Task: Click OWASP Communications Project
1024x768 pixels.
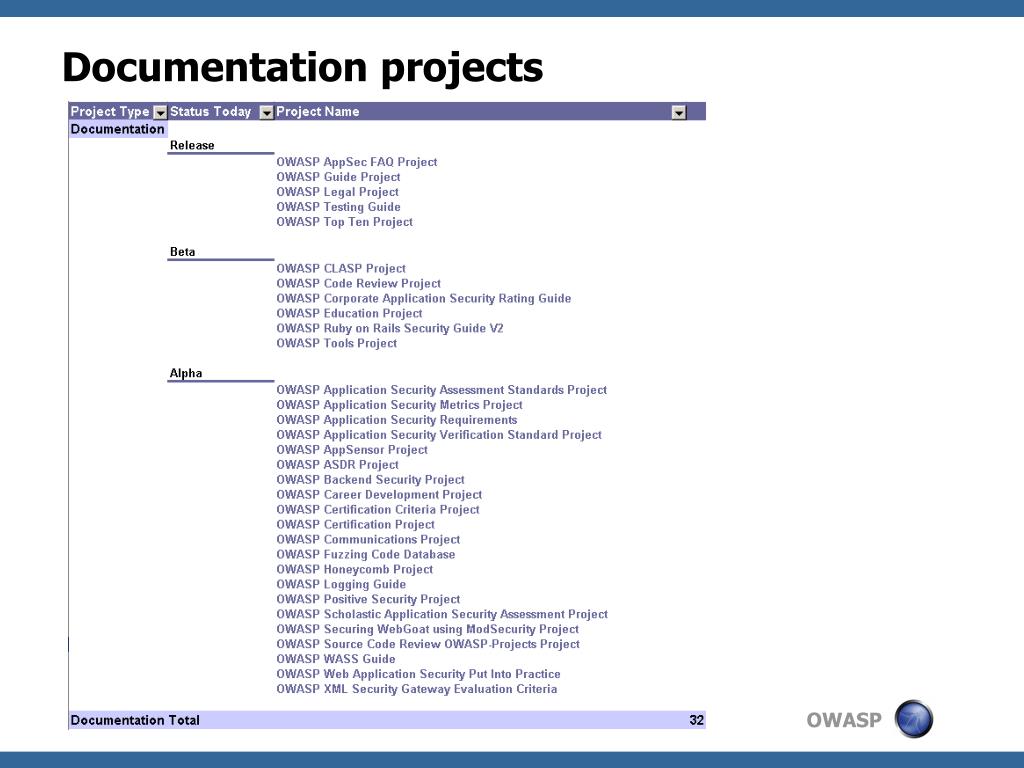Action: (x=368, y=540)
